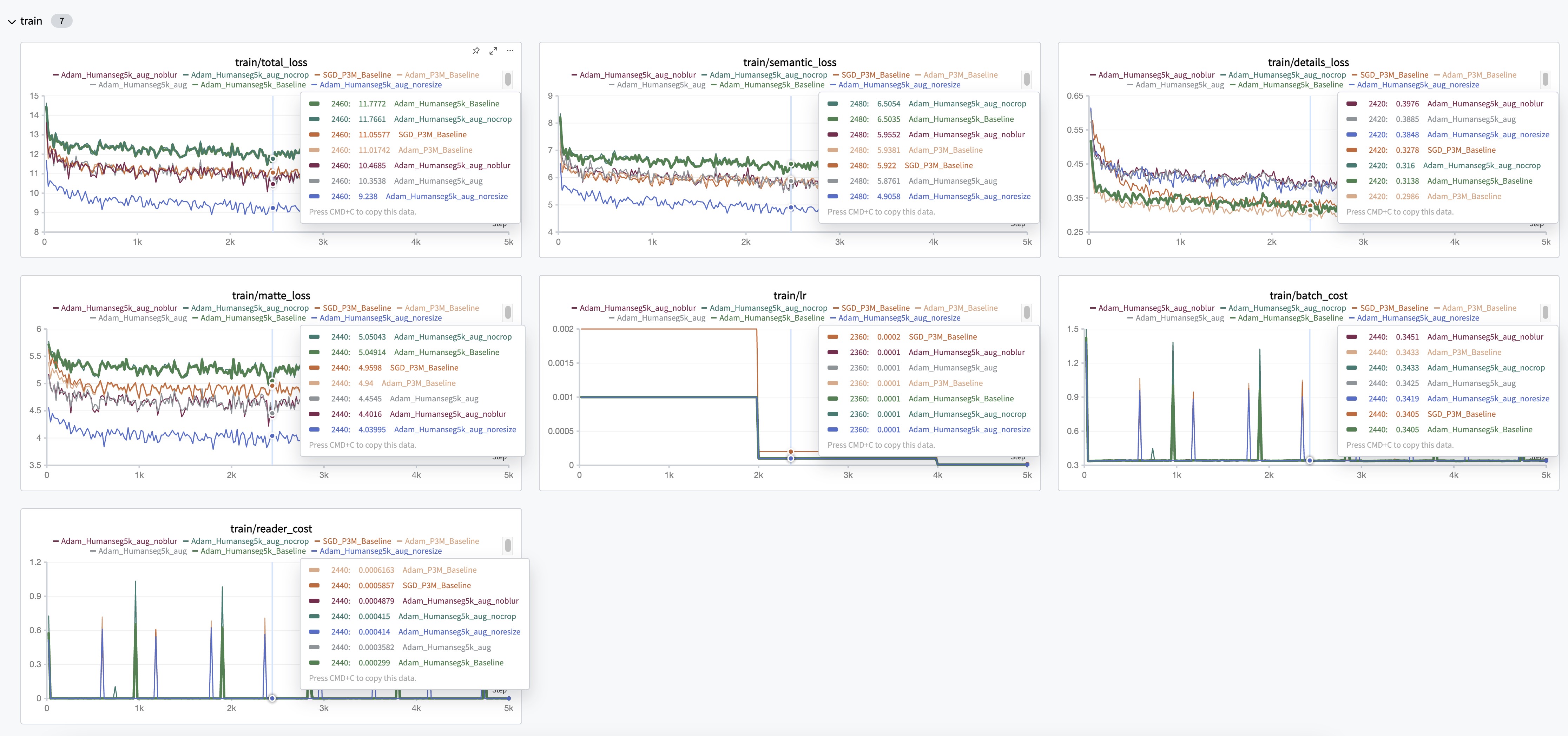Click the 2k x-axis label in train/lr chart
The height and width of the screenshot is (736, 1568).
(758, 475)
